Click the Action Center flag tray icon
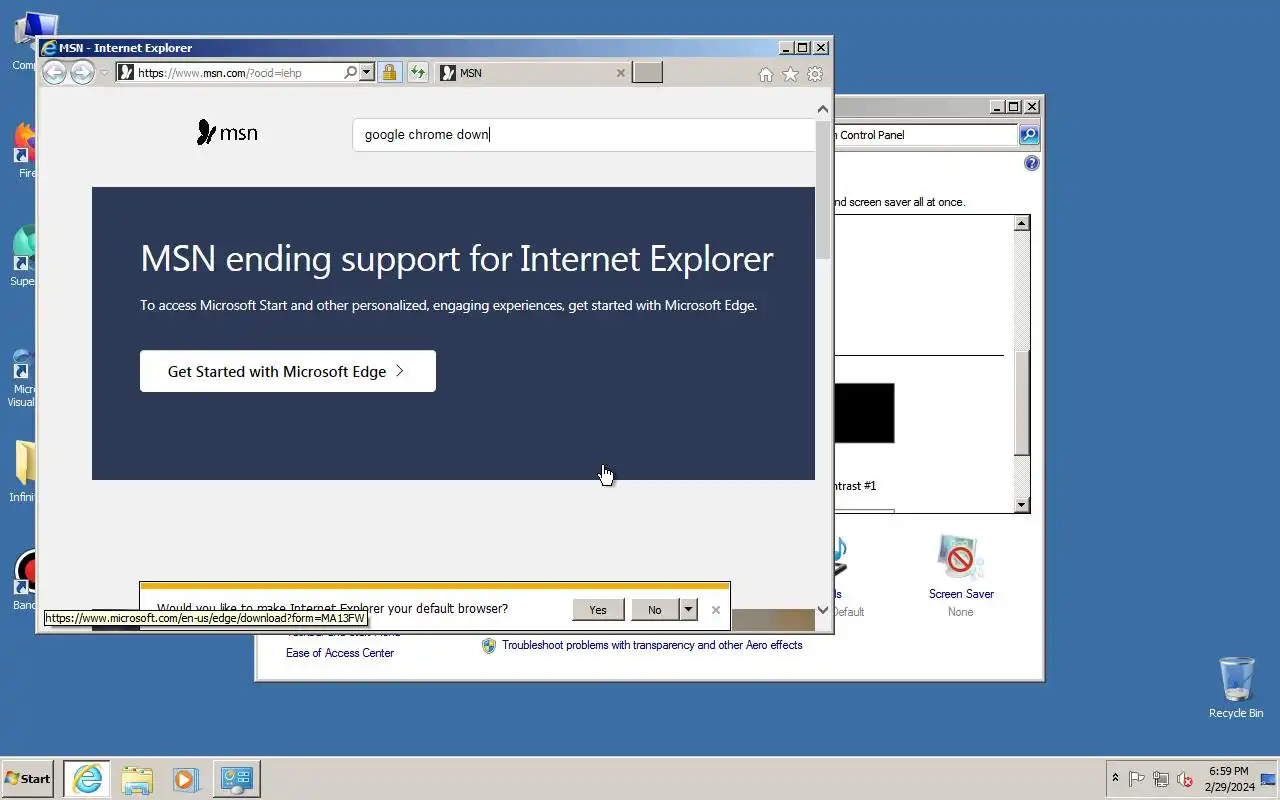 coord(1137,779)
